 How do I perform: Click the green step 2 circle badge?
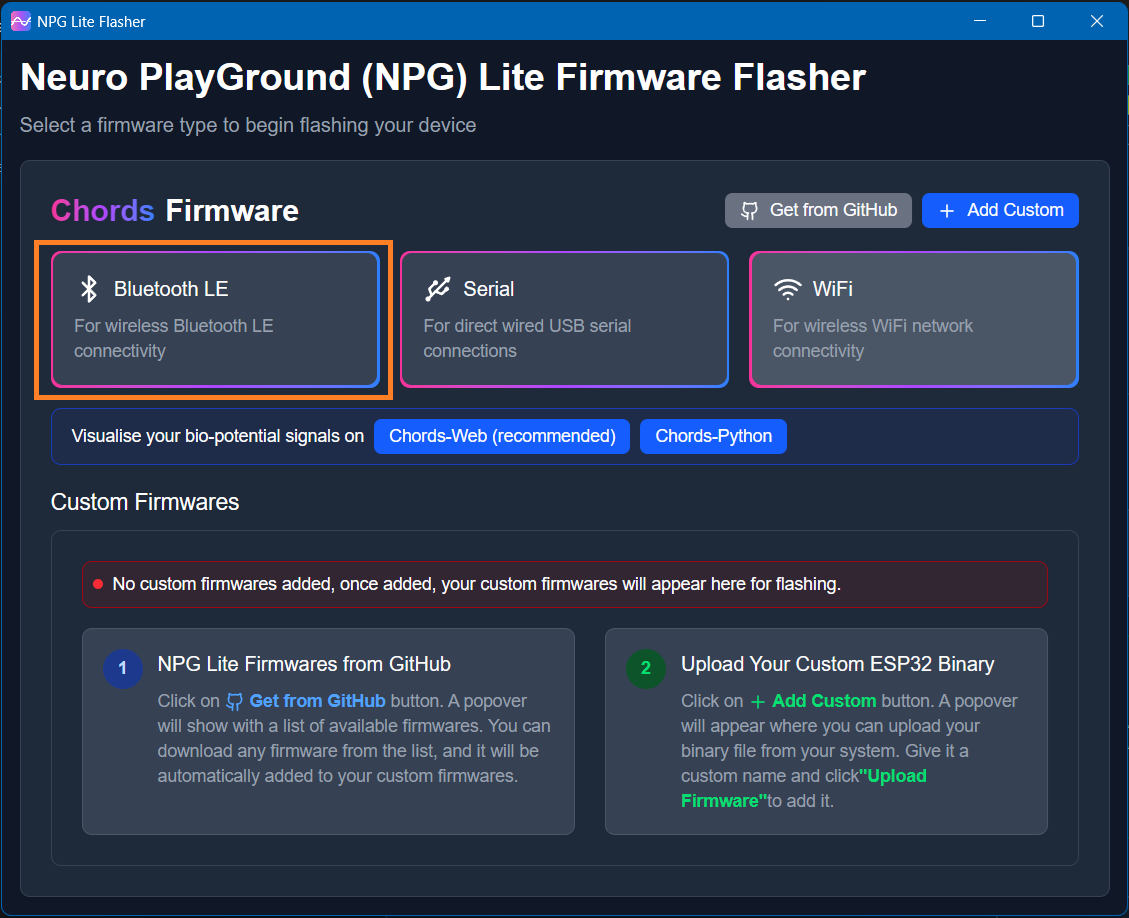(x=646, y=669)
